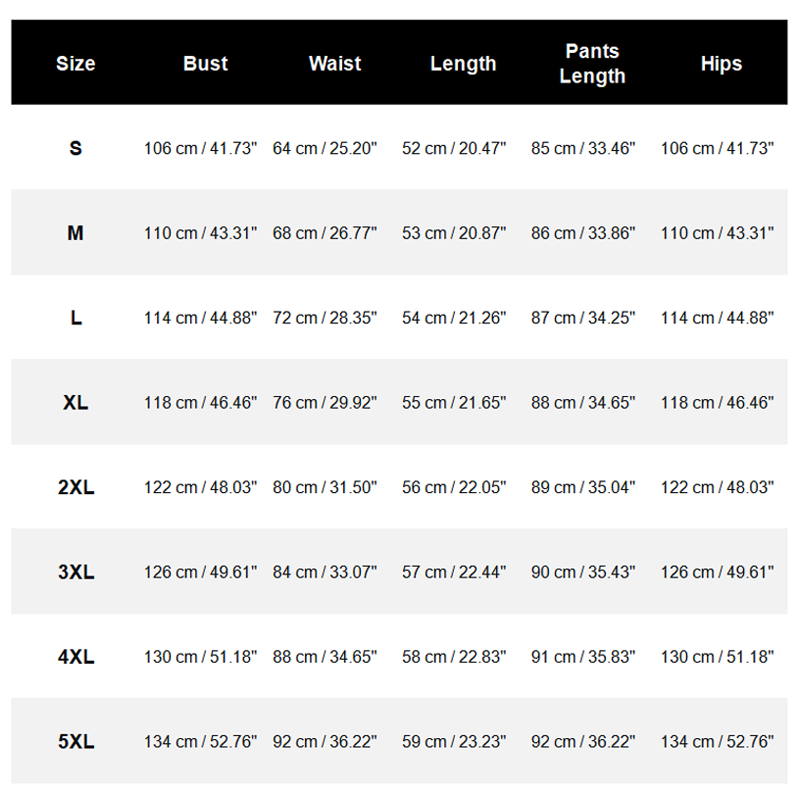
Task: Click the Length column header
Action: pyautogui.click(x=463, y=64)
